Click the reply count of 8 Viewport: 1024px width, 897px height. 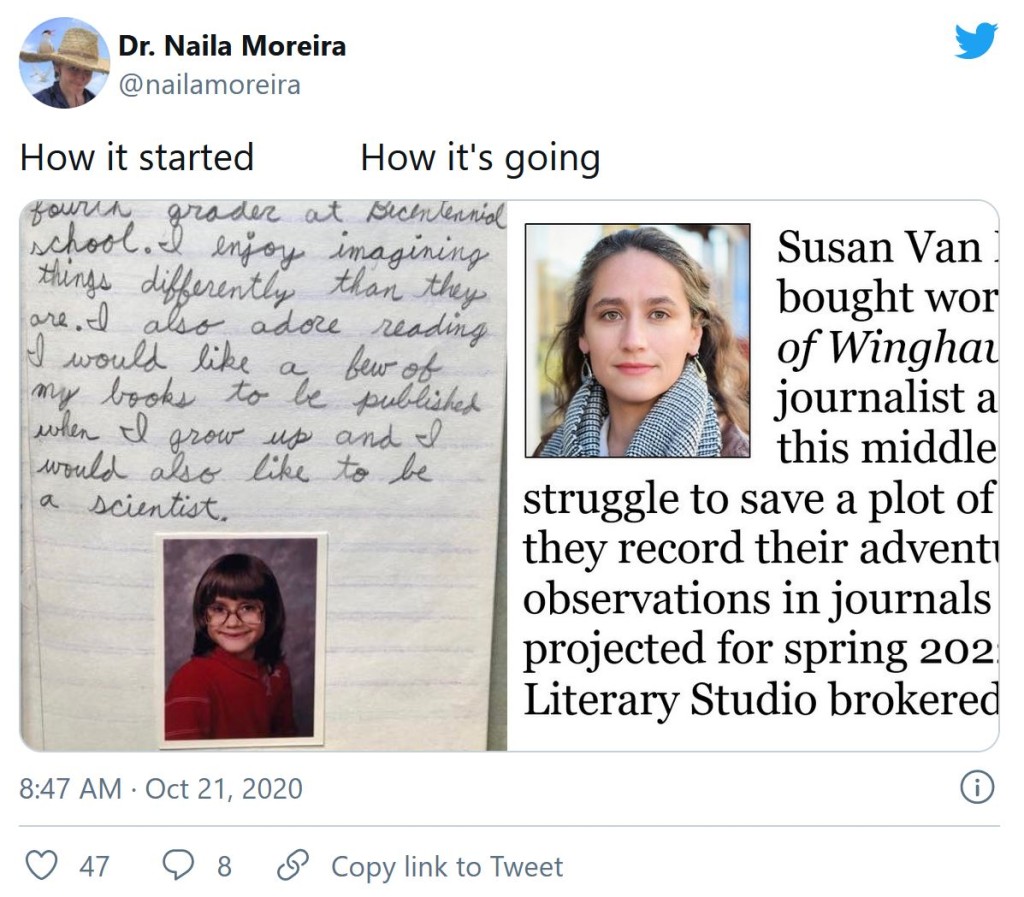tap(224, 866)
